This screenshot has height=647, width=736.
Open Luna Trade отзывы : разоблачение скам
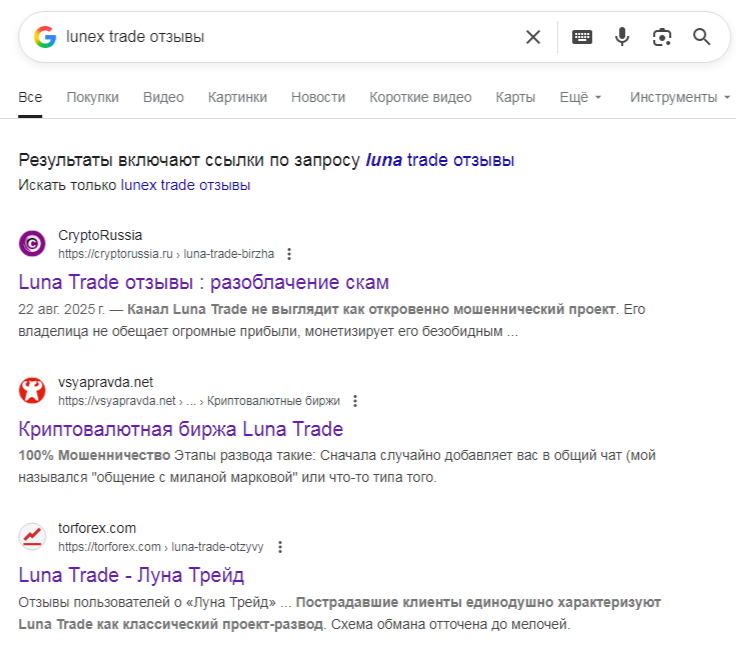click(x=203, y=282)
